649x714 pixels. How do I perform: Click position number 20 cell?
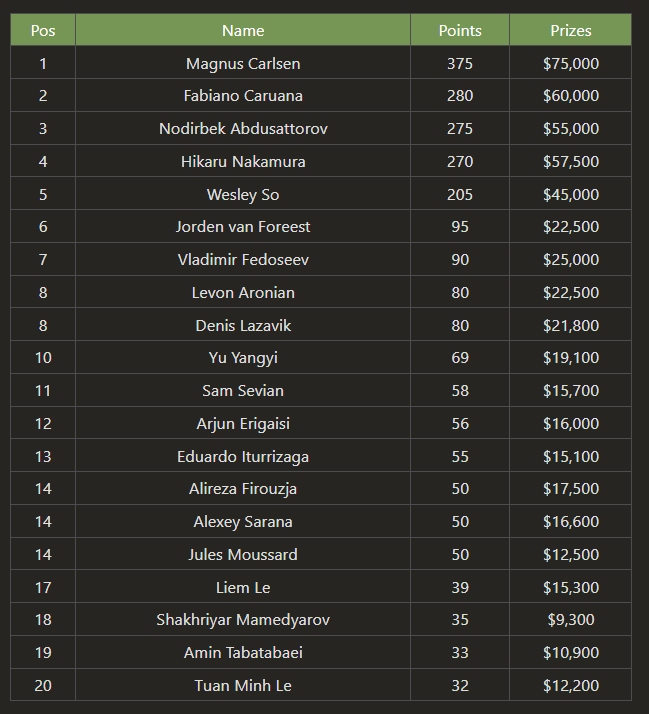pos(43,686)
